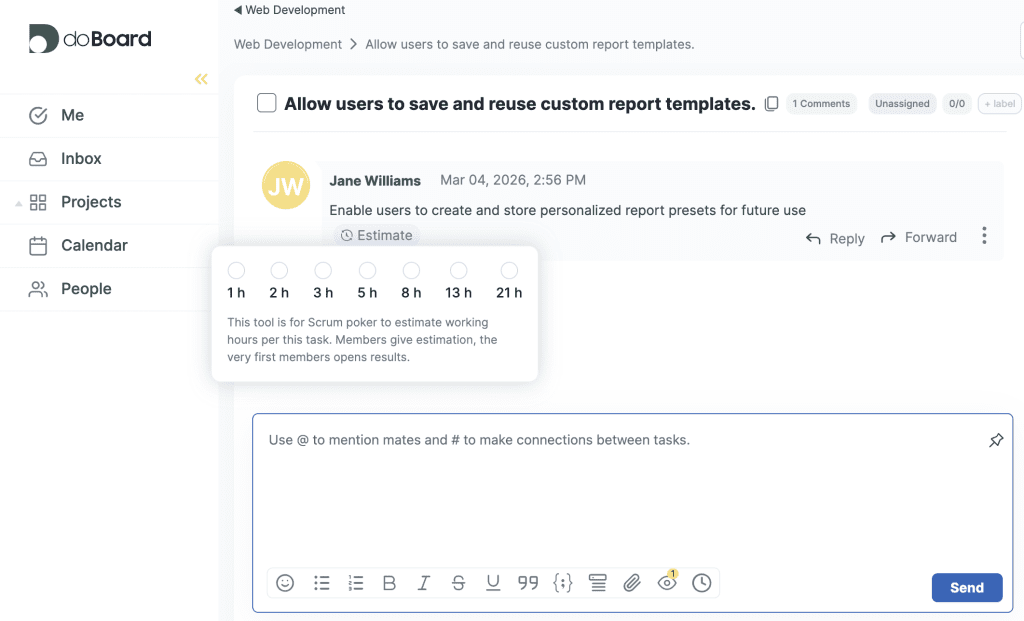The image size is (1024, 621).
Task: Insert a numbered list in the comment
Action: click(355, 583)
